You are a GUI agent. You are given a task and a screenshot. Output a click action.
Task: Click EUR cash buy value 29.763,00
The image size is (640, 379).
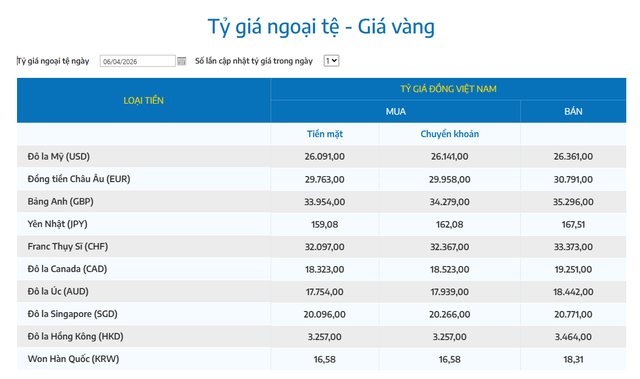tap(324, 180)
